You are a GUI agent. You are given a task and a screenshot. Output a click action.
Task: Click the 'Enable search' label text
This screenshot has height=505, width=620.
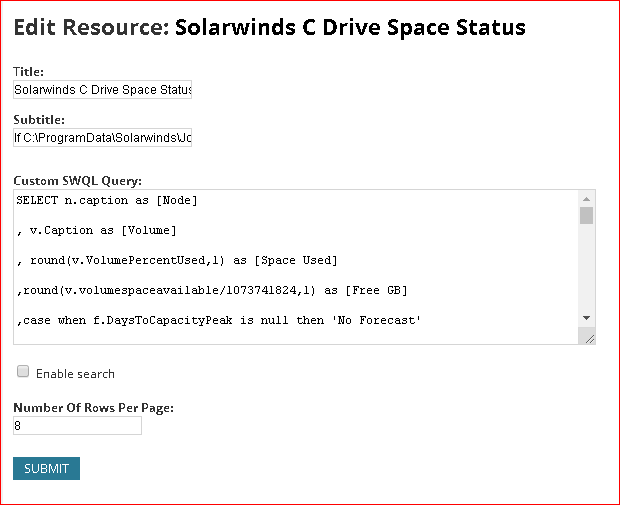(x=75, y=374)
